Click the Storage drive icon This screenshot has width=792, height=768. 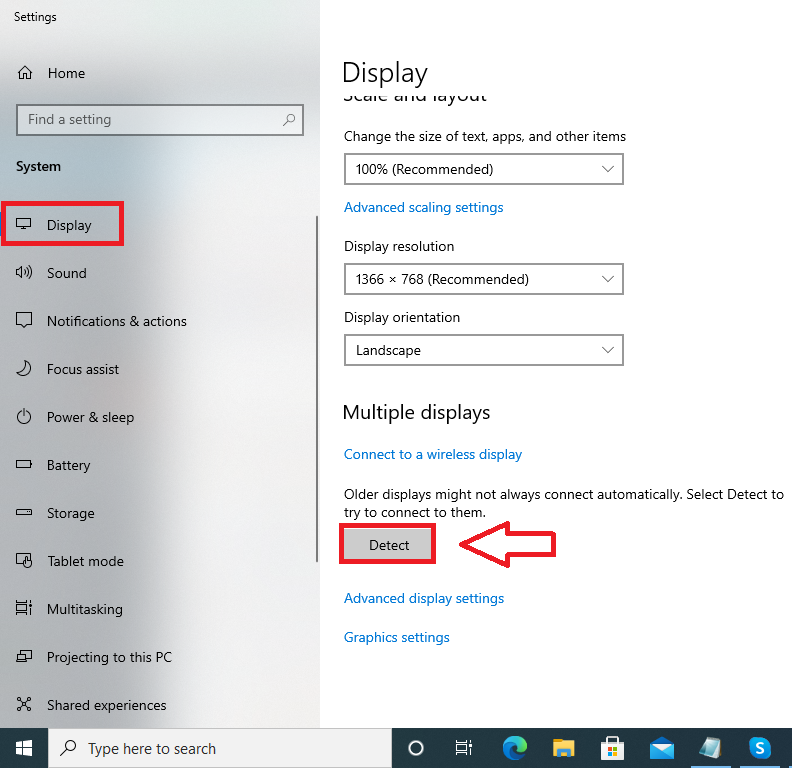click(x=24, y=512)
